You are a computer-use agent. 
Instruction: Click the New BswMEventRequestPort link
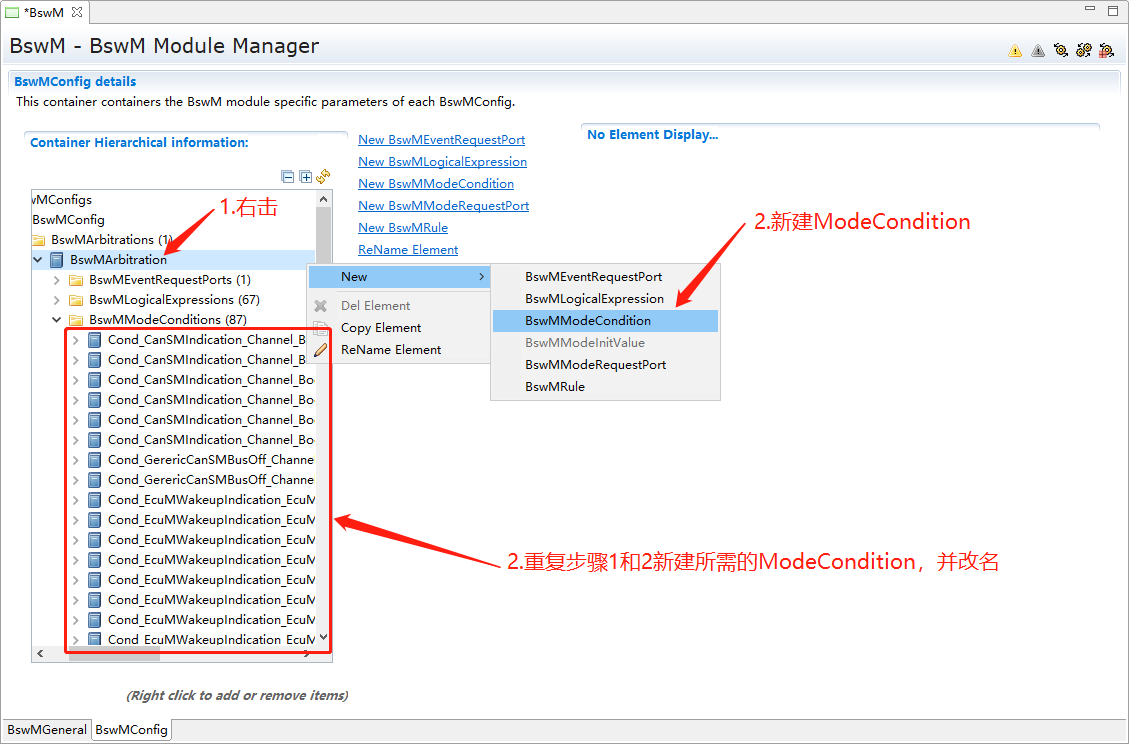[x=441, y=140]
